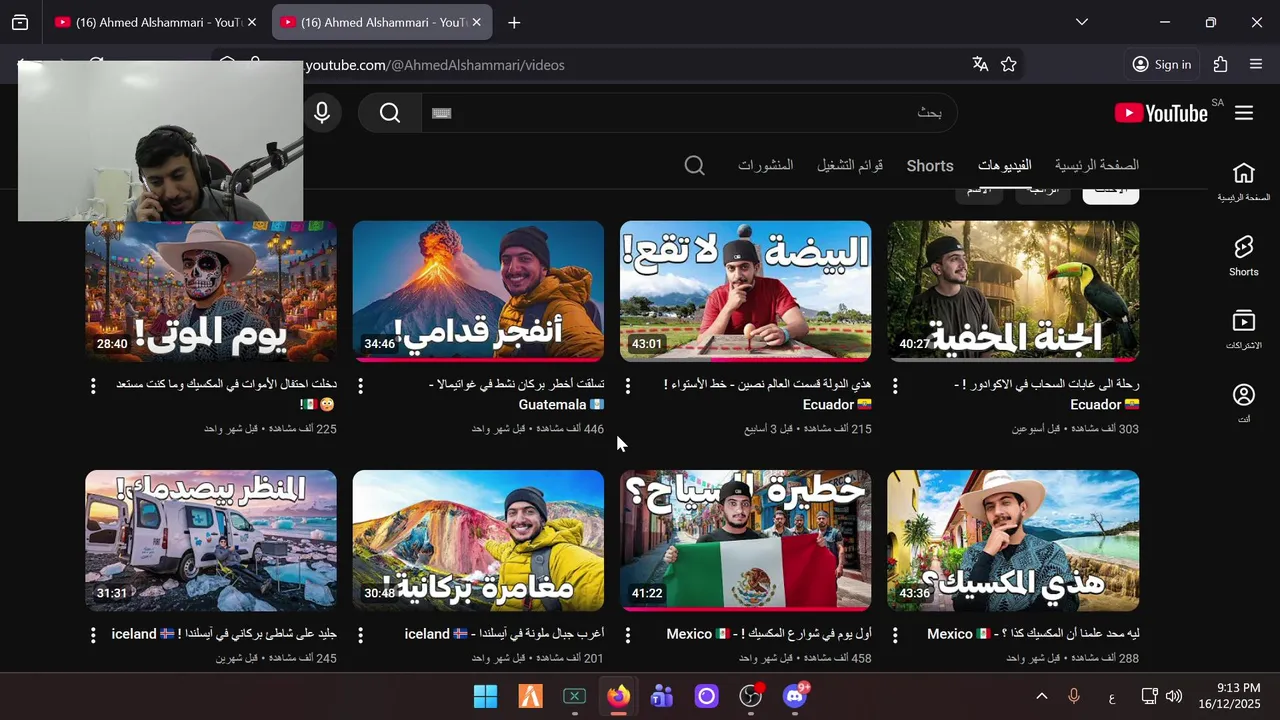Open options menu for Iceland volcanic beach video
This screenshot has height=720, width=1280.
coord(93,635)
